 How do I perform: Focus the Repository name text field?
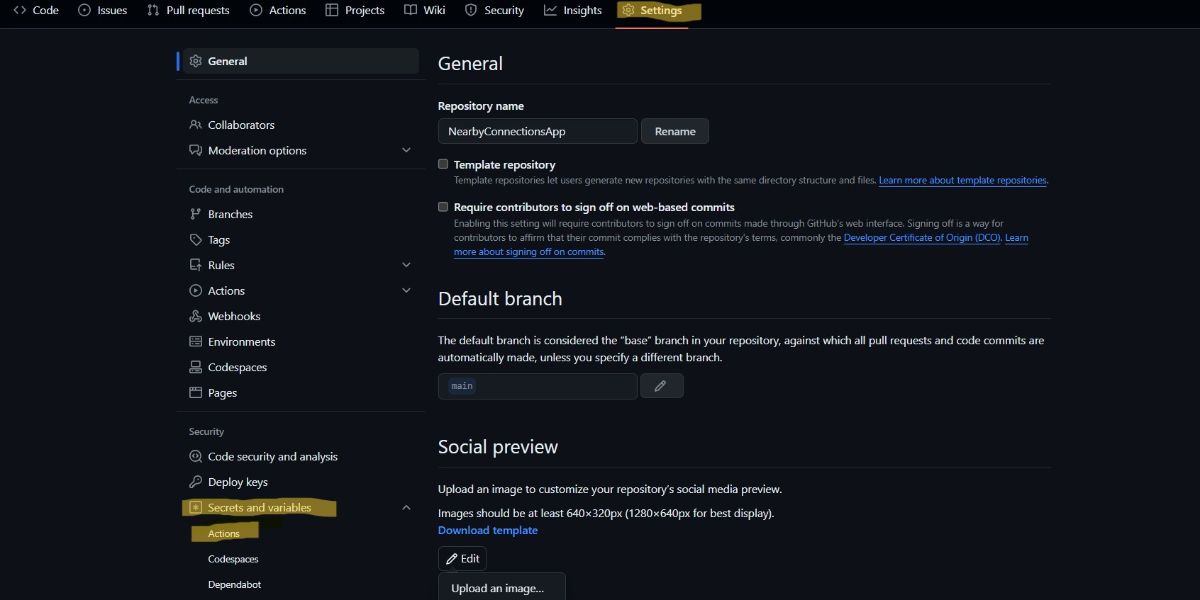pyautogui.click(x=538, y=131)
